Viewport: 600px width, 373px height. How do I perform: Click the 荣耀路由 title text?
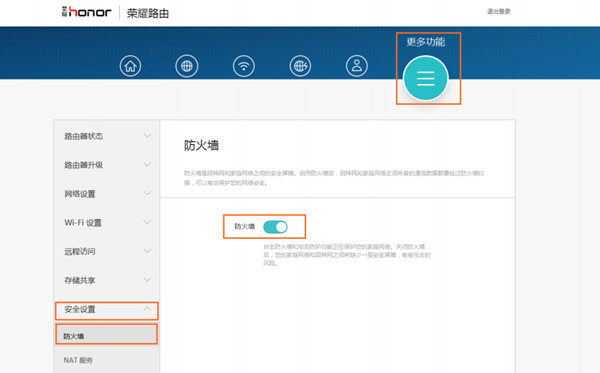[148, 13]
